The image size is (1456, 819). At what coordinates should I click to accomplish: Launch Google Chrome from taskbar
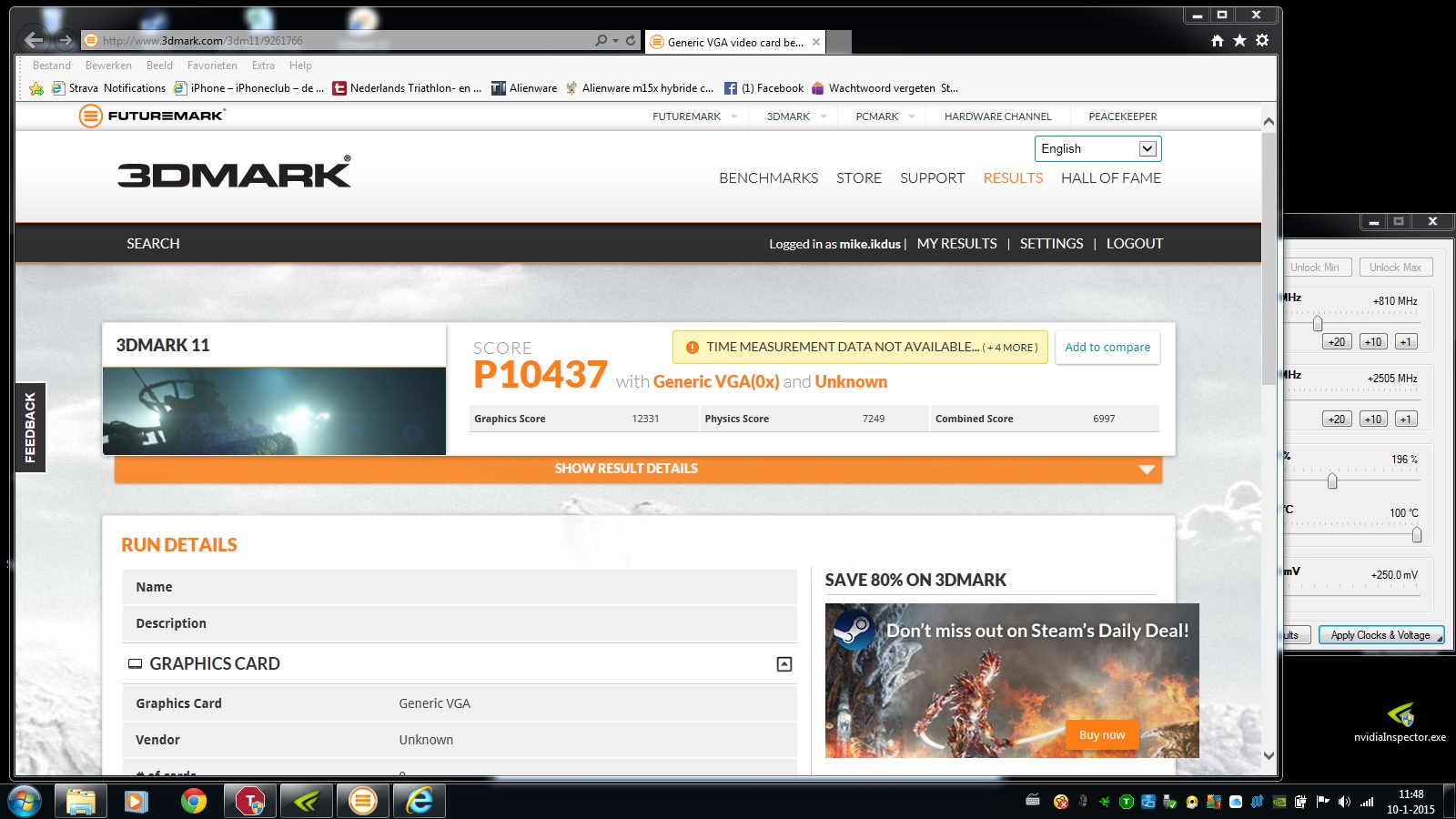tap(193, 802)
